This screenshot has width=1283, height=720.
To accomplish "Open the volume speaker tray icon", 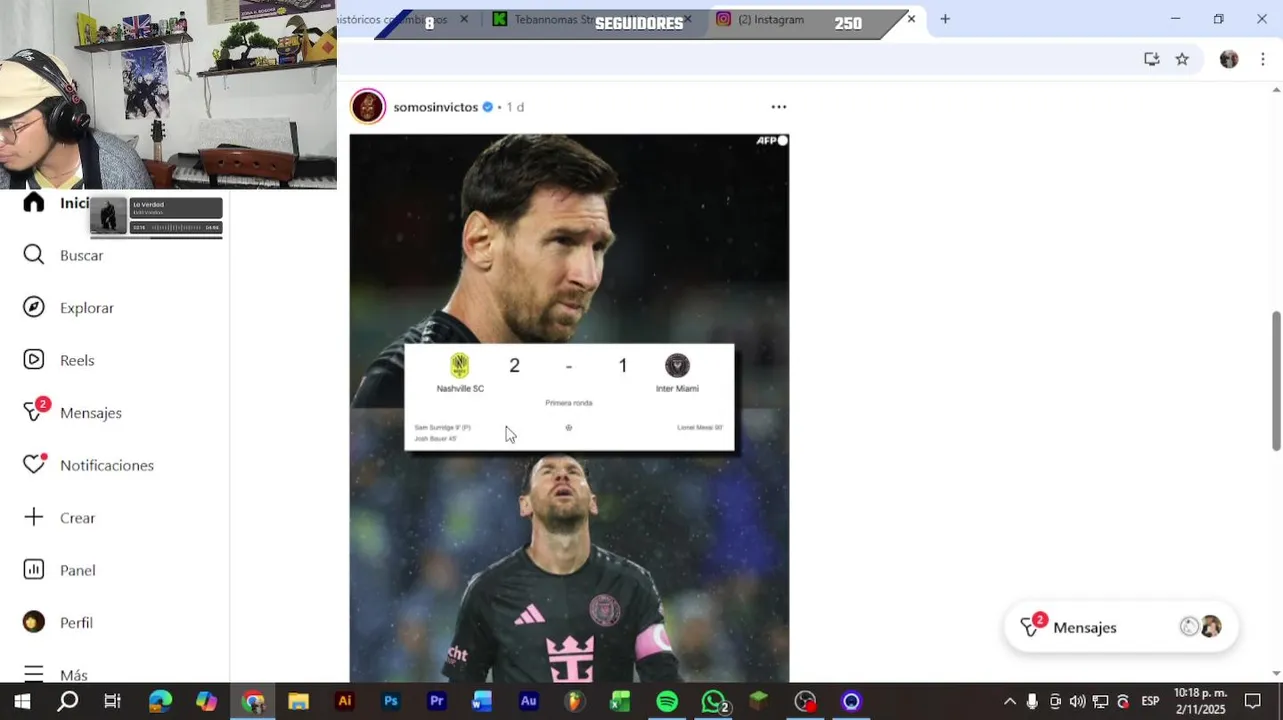I will (1077, 702).
